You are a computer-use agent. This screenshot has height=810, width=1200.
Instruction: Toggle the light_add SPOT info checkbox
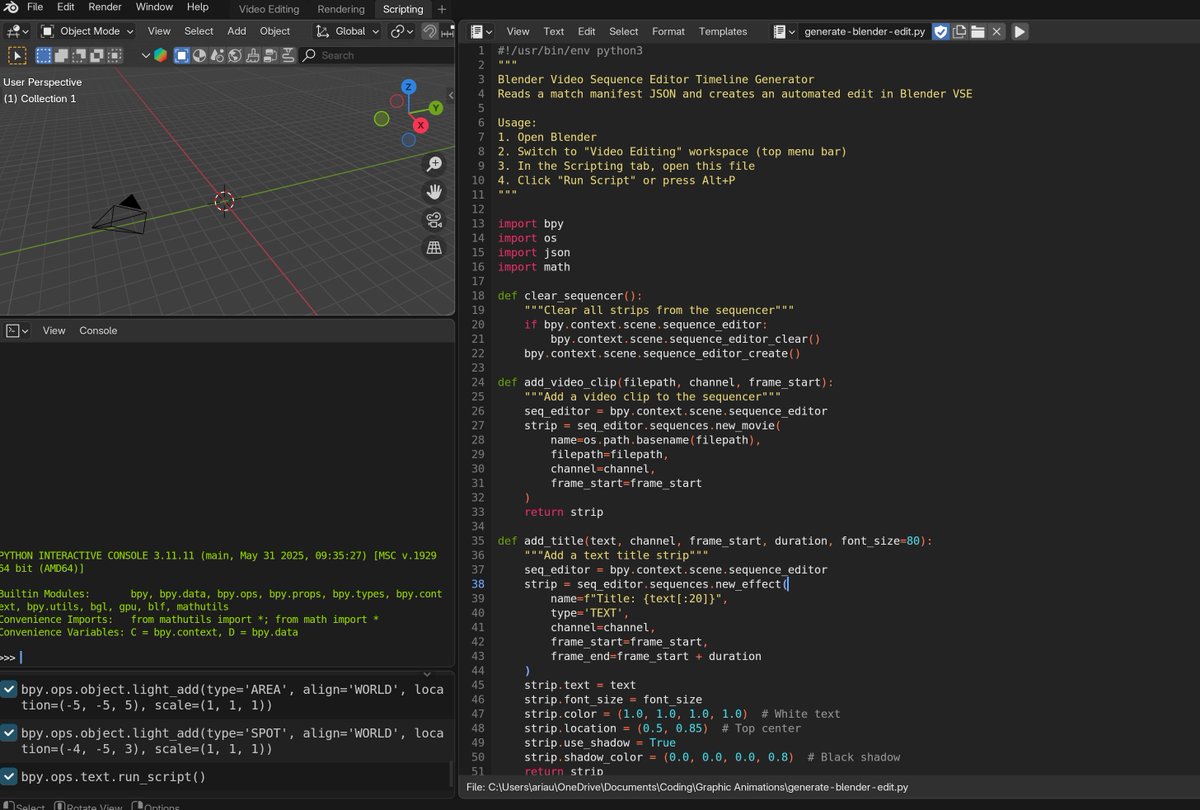[x=8, y=733]
